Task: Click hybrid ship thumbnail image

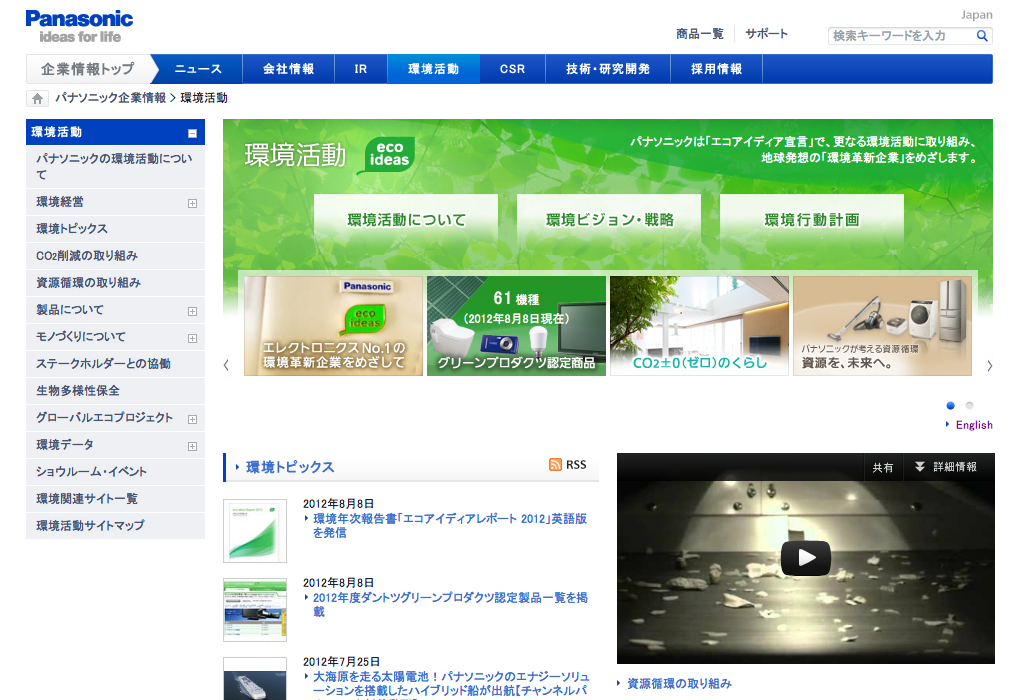Action: pyautogui.click(x=255, y=679)
